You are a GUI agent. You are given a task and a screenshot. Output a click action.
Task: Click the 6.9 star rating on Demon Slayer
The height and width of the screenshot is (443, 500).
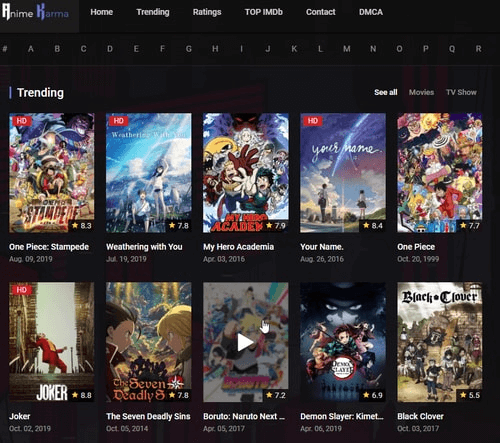pos(373,395)
